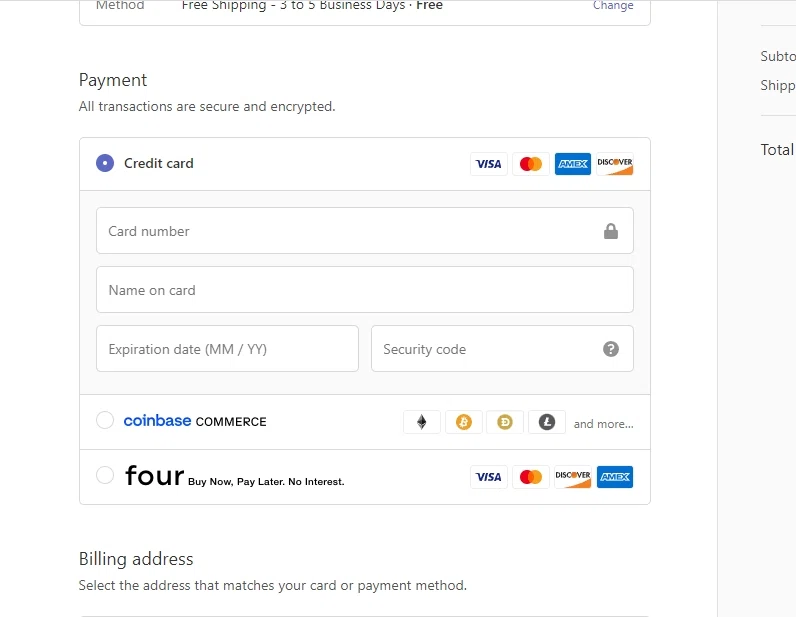Click the 'and more...' crypto text
This screenshot has width=796, height=617.
pos(603,424)
